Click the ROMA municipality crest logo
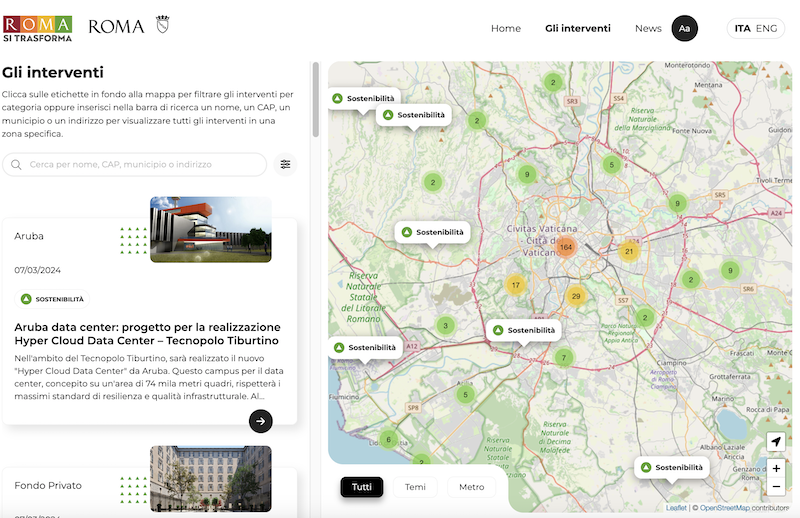 point(129,26)
